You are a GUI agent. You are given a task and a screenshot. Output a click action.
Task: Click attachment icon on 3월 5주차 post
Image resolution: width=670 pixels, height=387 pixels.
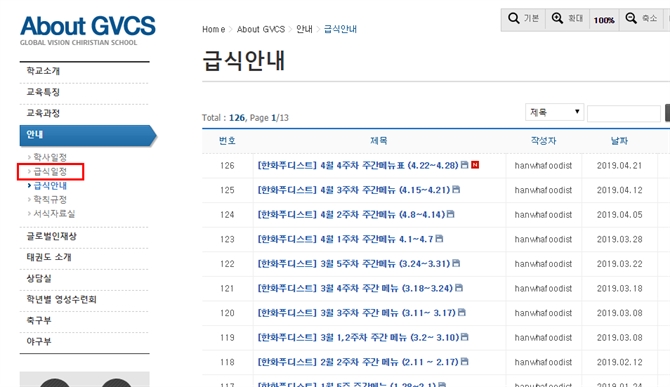tap(456, 263)
